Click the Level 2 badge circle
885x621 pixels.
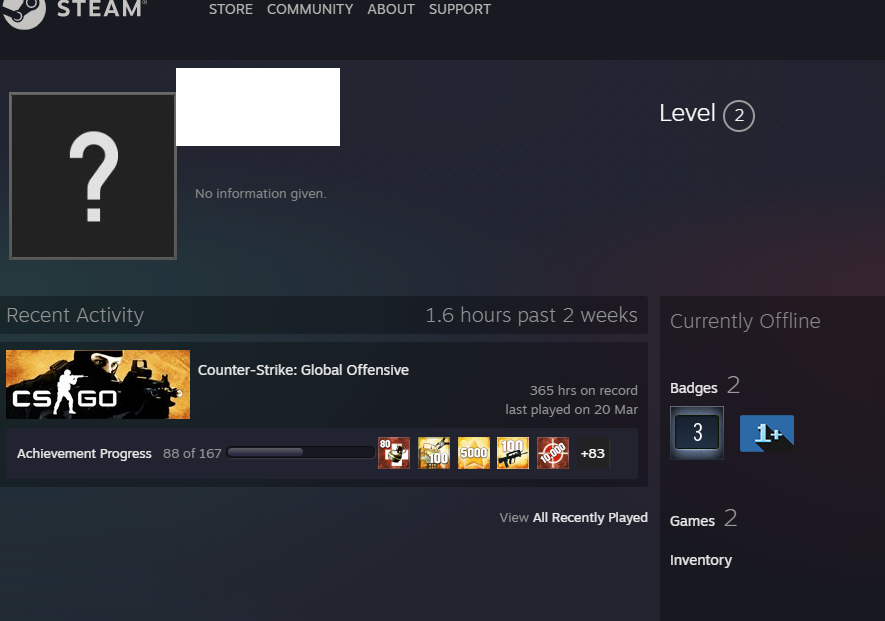[x=739, y=116]
